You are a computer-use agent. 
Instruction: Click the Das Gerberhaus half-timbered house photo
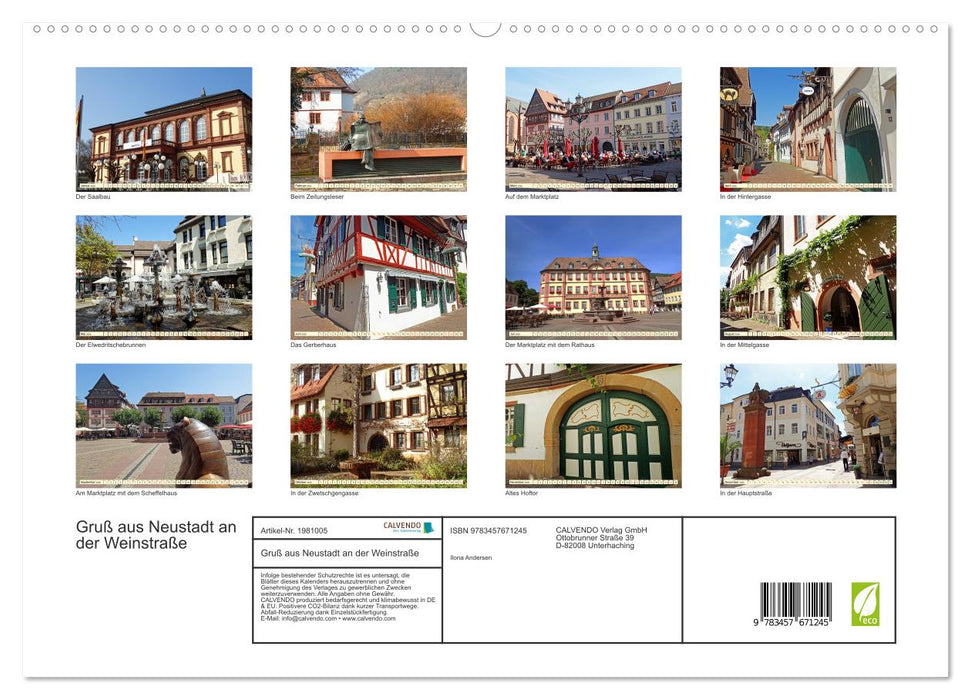(x=378, y=277)
